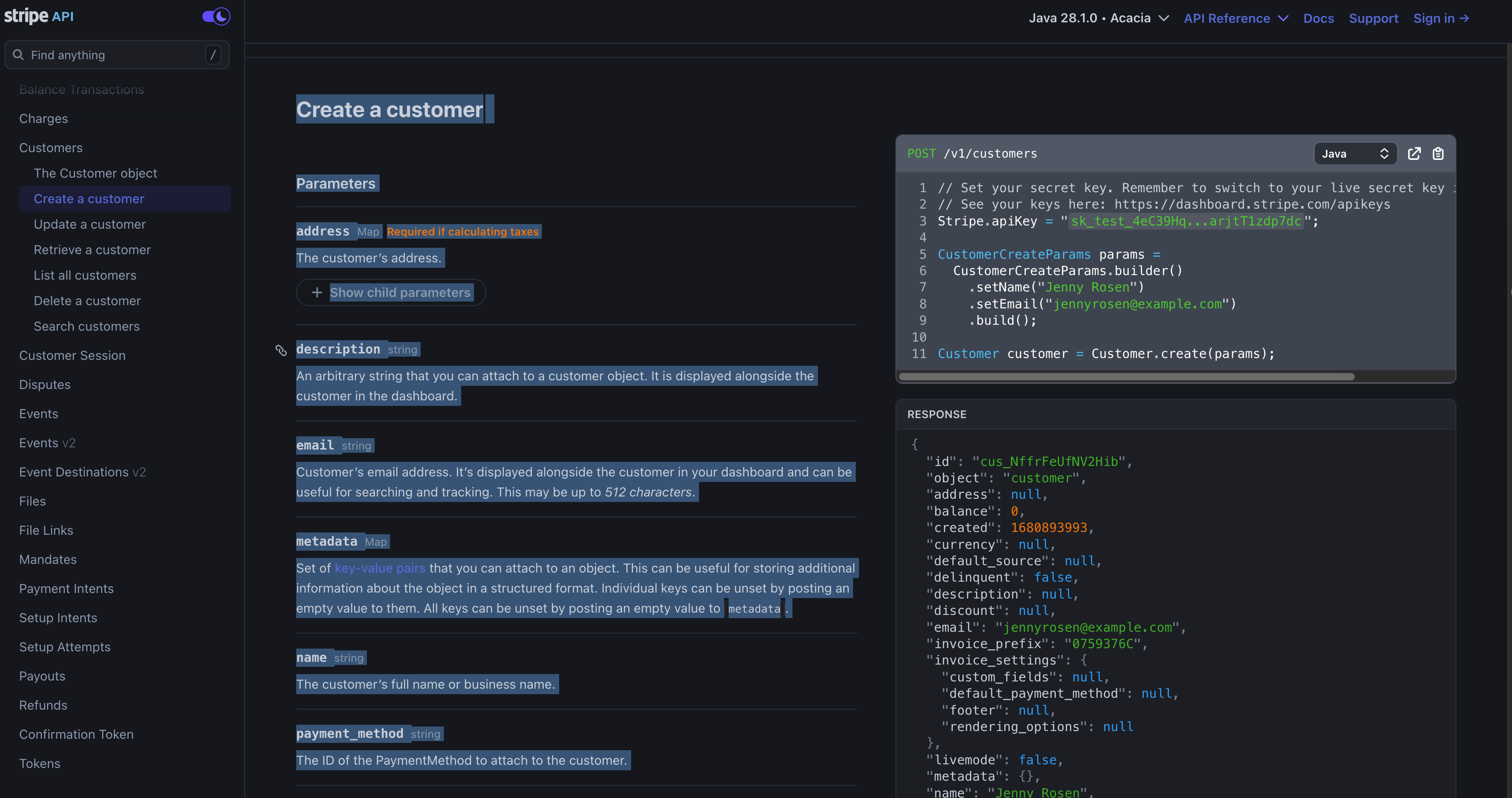Click the Create a customer heading
The image size is (1512, 798).
click(x=389, y=110)
